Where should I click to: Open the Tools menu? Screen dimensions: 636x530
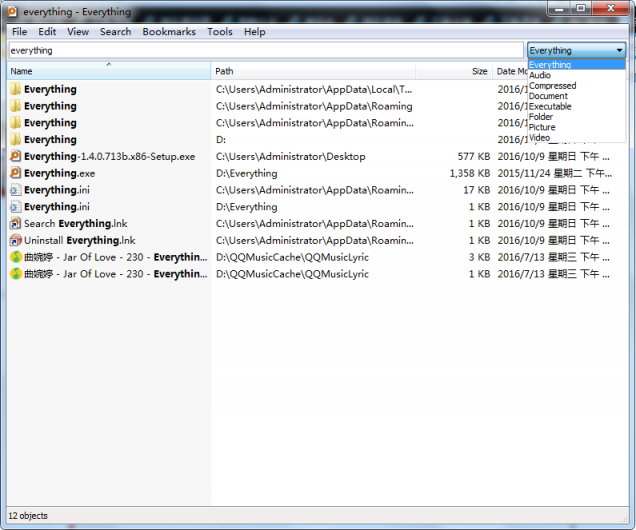[x=220, y=32]
